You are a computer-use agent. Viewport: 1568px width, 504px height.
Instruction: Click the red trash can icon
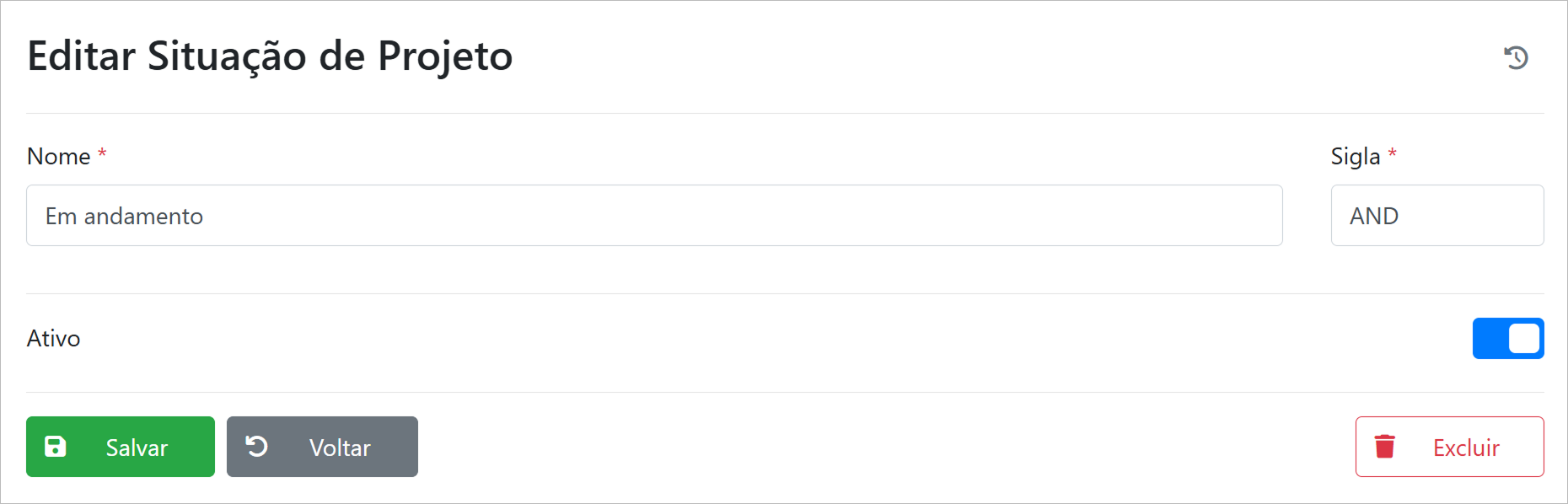pos(1384,447)
